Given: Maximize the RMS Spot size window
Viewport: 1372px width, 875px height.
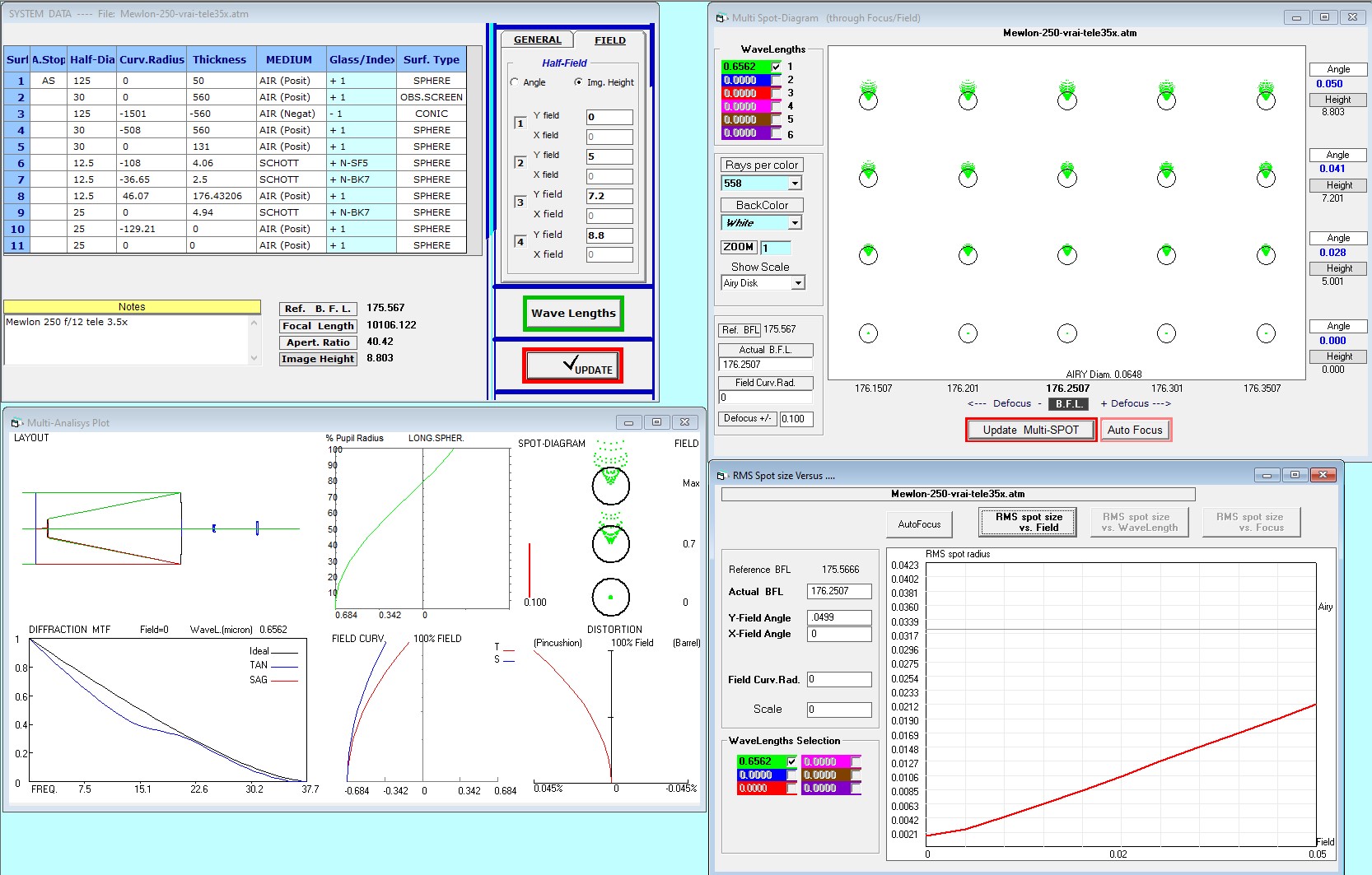Looking at the screenshot, I should pos(1295,475).
